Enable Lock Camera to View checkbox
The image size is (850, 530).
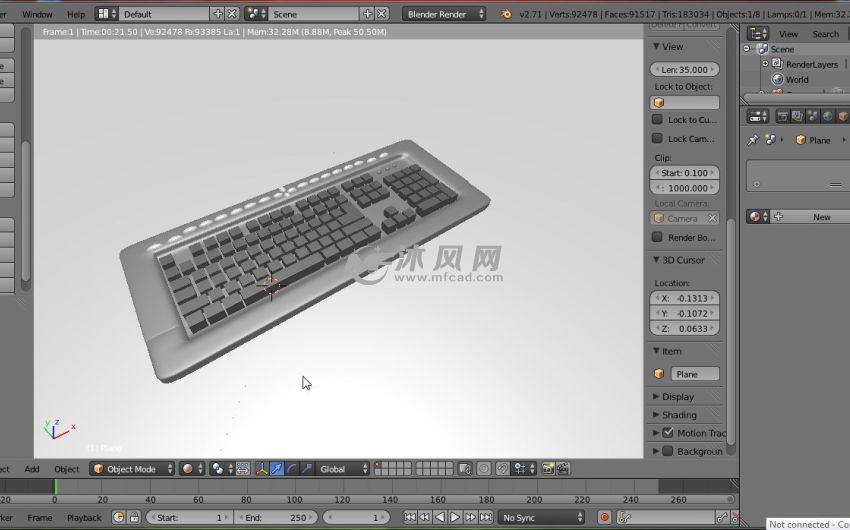658,139
